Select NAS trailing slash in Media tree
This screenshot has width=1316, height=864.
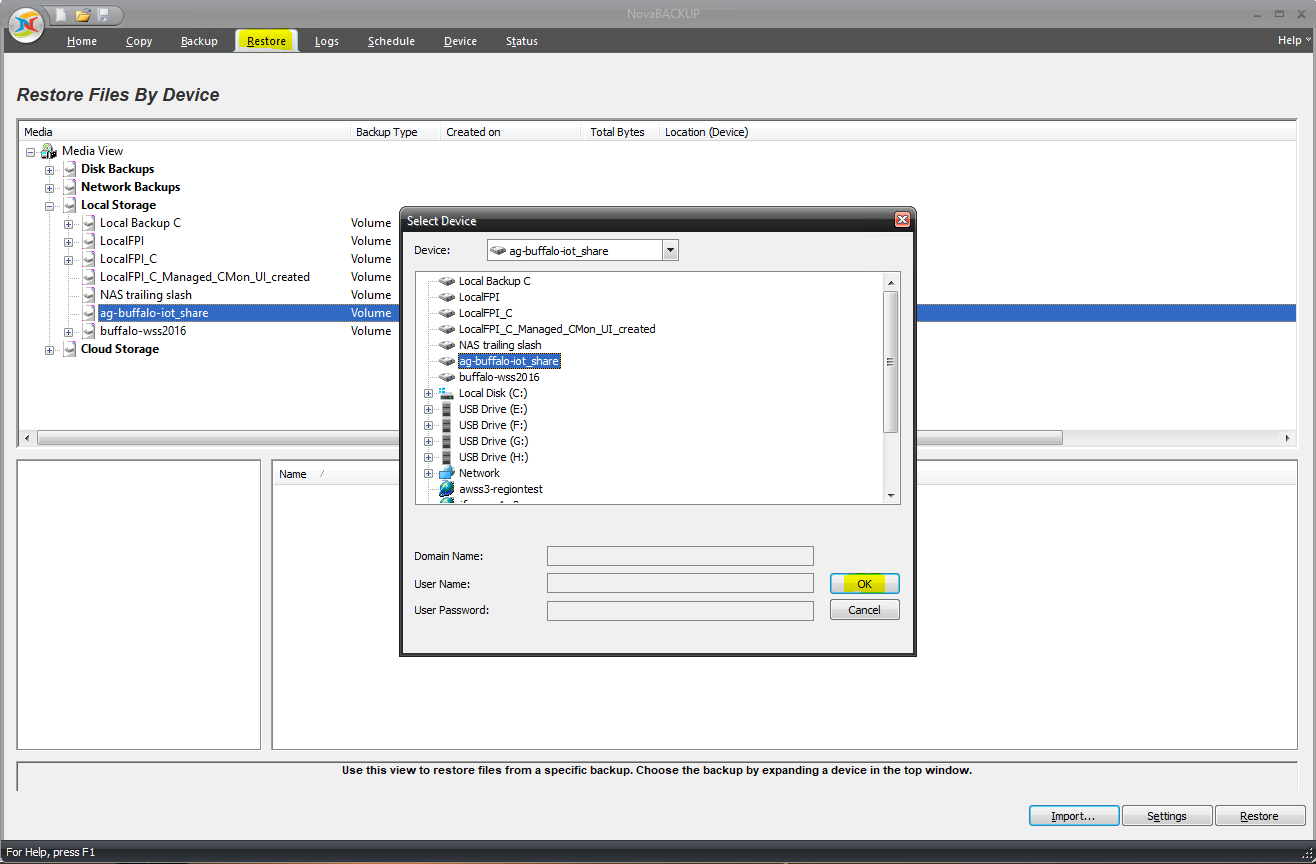pyautogui.click(x=146, y=295)
